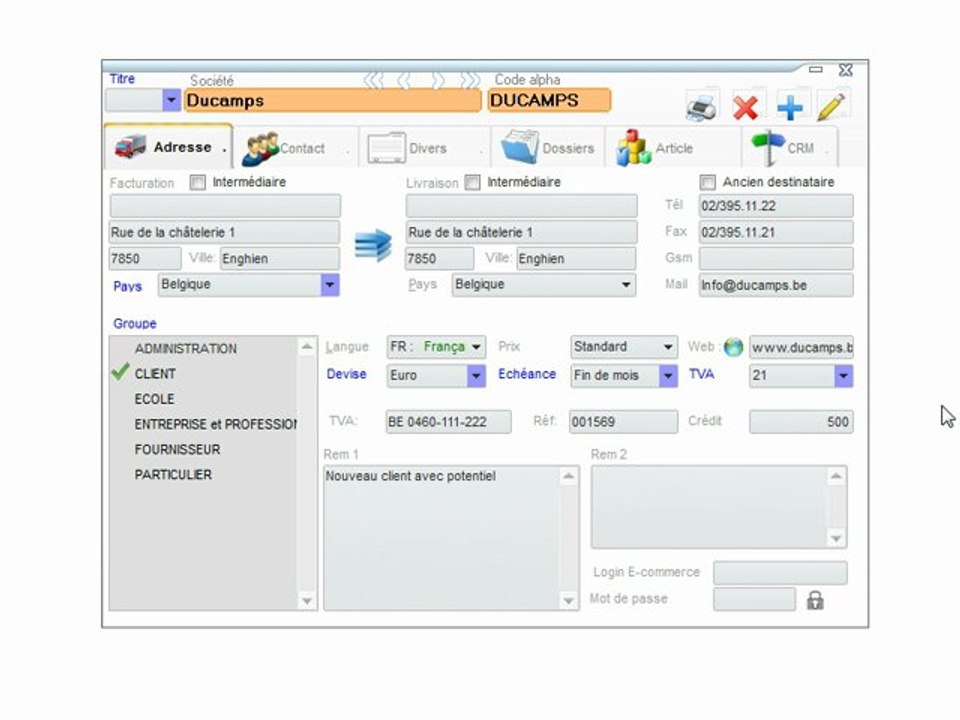Click the blue Devise label
Viewport: 960px width, 720px height.
(347, 374)
